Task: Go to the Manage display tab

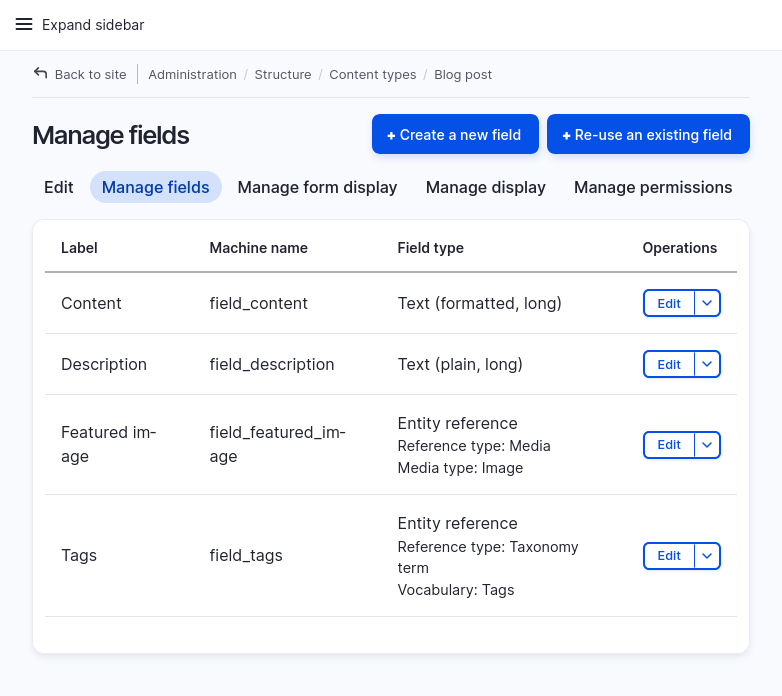Action: tap(485, 187)
